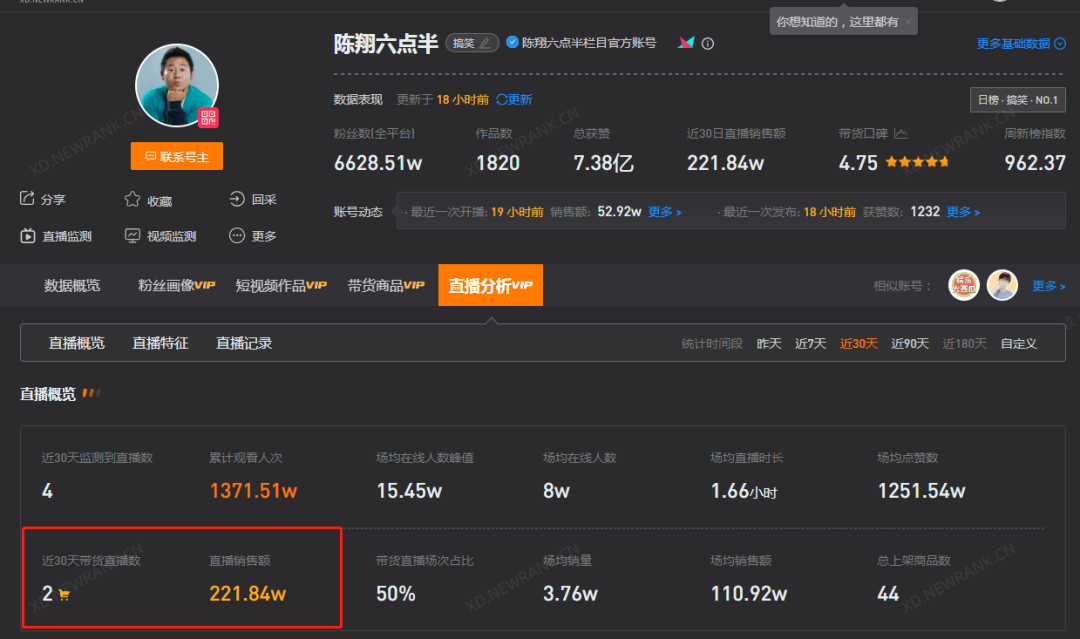Select 直播概览 sub-tab
Screen dimensions: 1080x639
(76, 343)
